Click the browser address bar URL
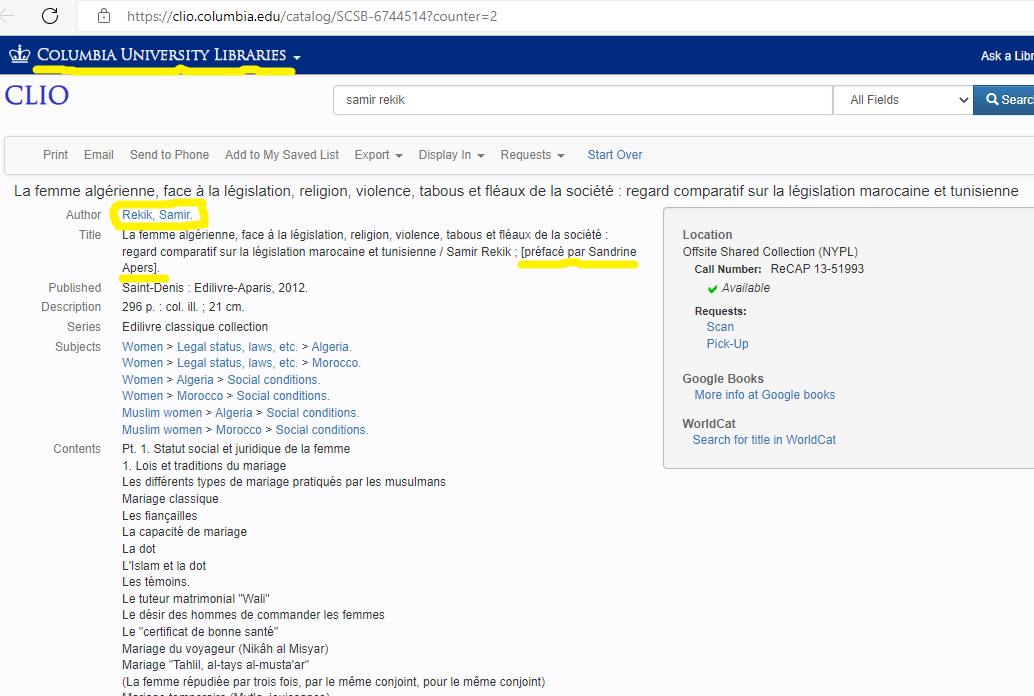 point(312,16)
